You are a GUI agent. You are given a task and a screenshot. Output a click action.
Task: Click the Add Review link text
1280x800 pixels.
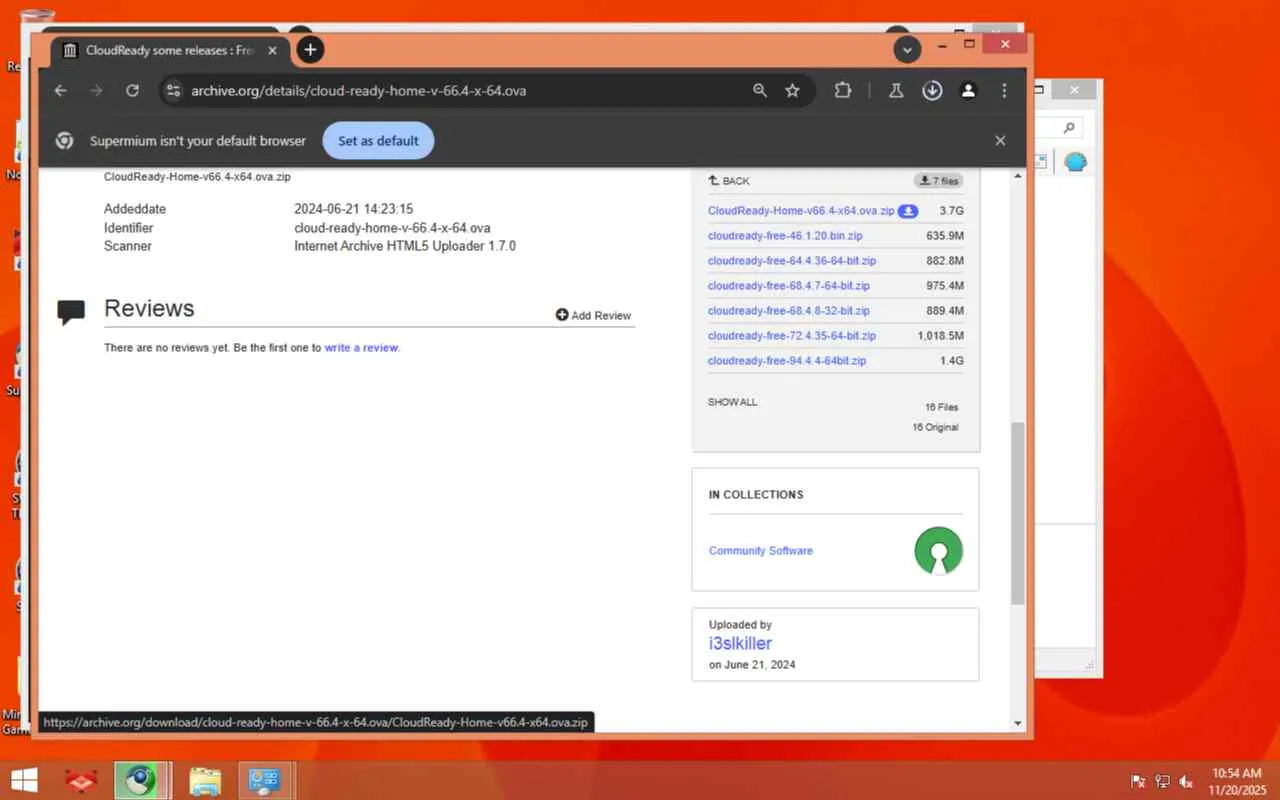pos(601,315)
